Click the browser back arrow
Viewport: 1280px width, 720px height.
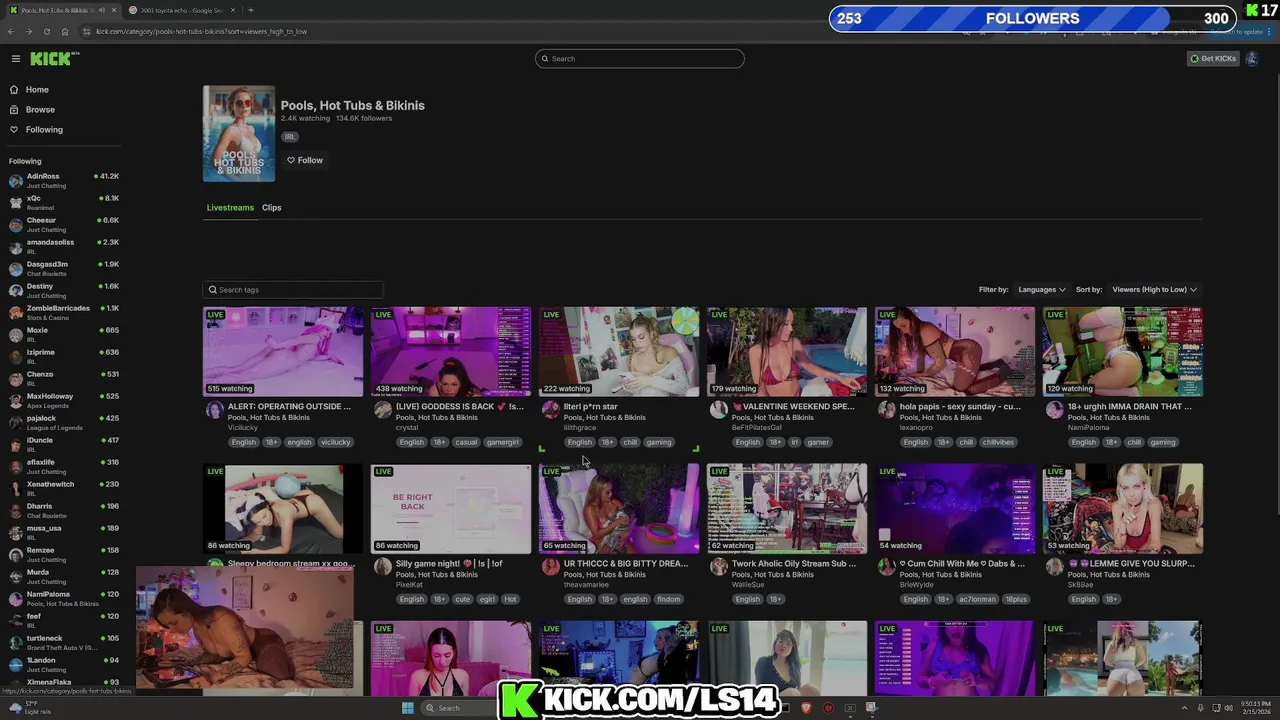point(11,31)
